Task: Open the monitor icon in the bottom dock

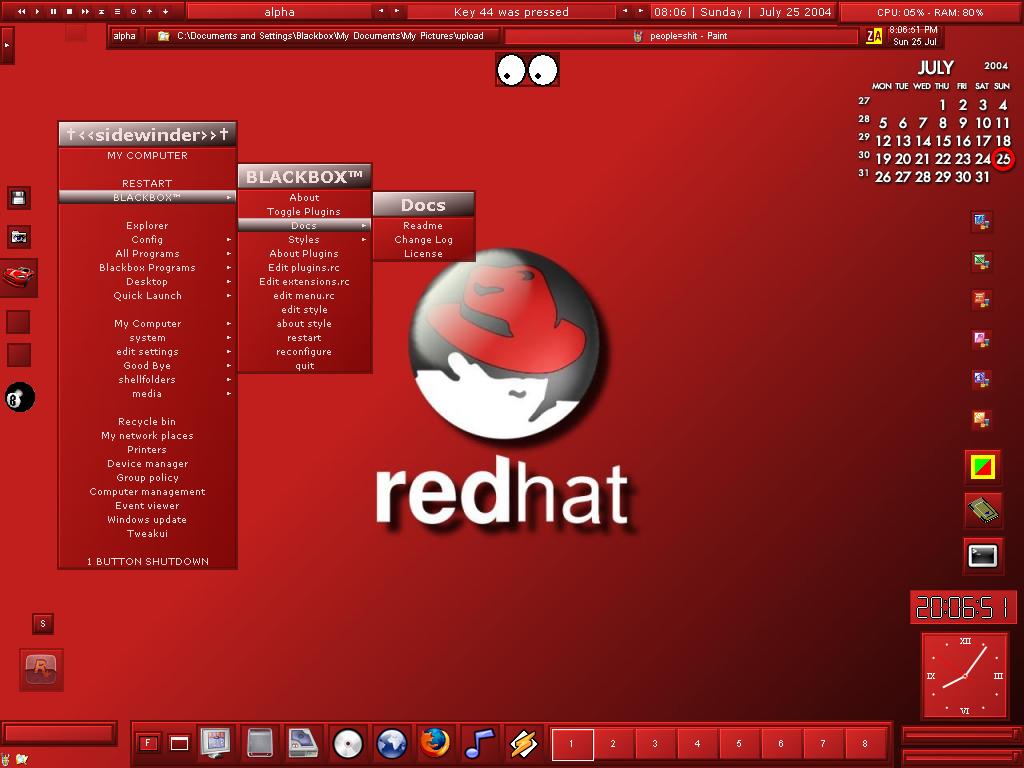Action: pos(215,743)
